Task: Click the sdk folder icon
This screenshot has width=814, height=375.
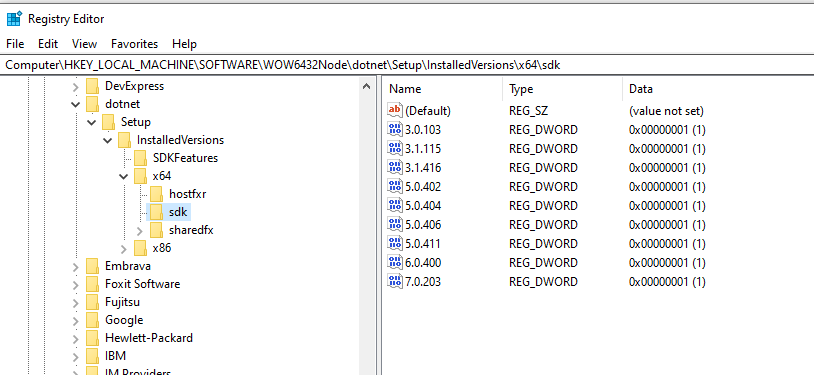Action: [x=157, y=212]
